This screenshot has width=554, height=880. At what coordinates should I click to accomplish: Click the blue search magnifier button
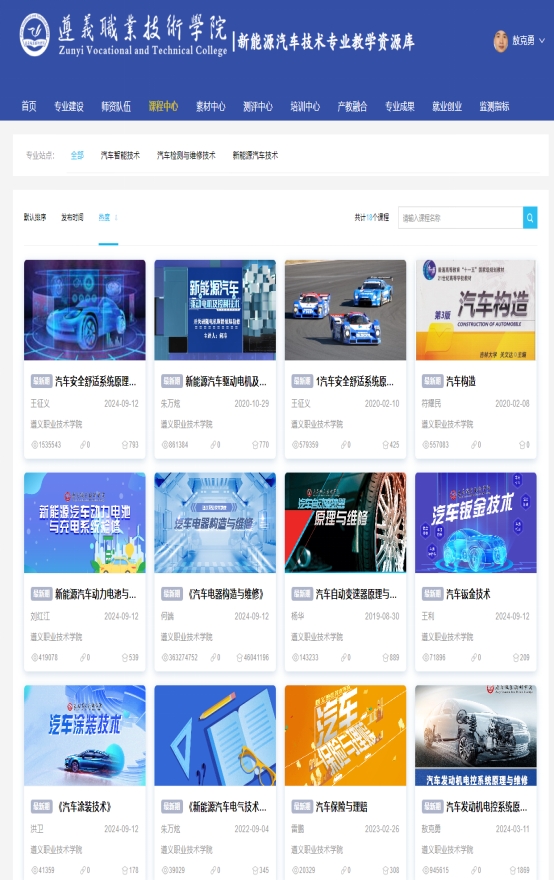[530, 218]
